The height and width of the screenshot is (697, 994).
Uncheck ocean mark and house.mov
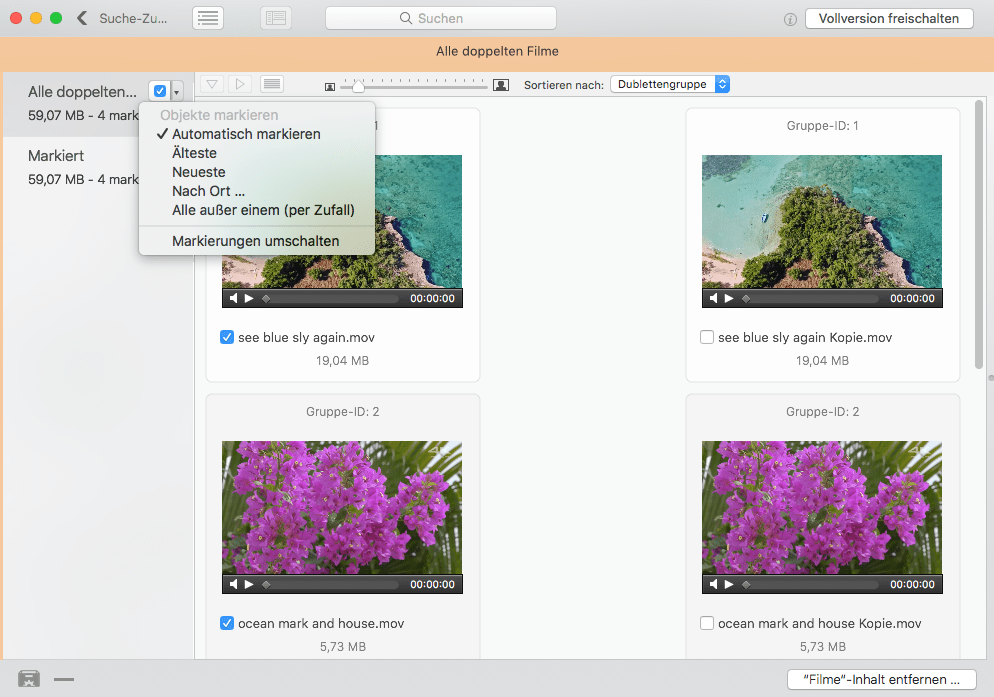coord(227,623)
